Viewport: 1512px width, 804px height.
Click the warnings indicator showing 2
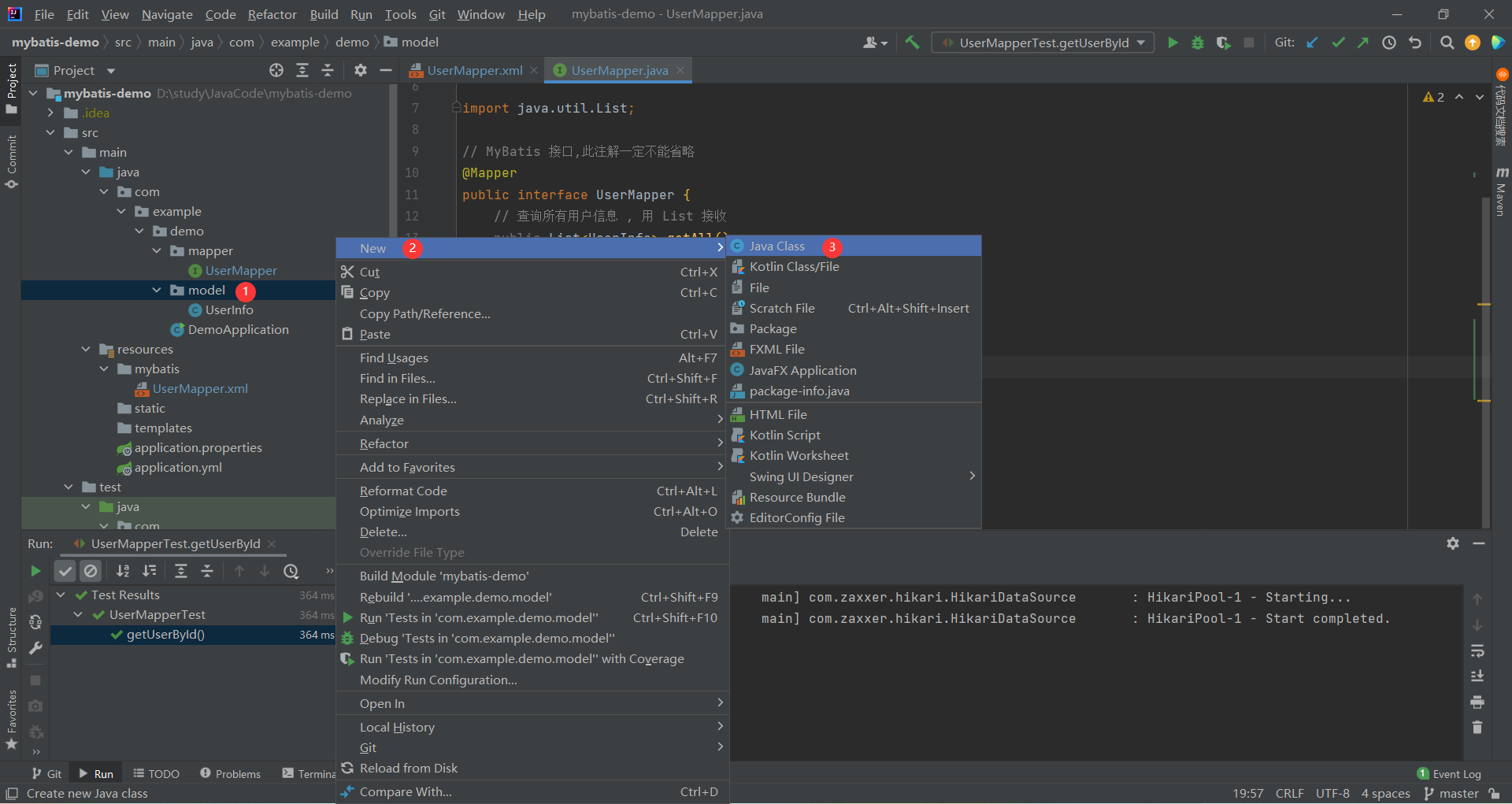click(x=1434, y=97)
